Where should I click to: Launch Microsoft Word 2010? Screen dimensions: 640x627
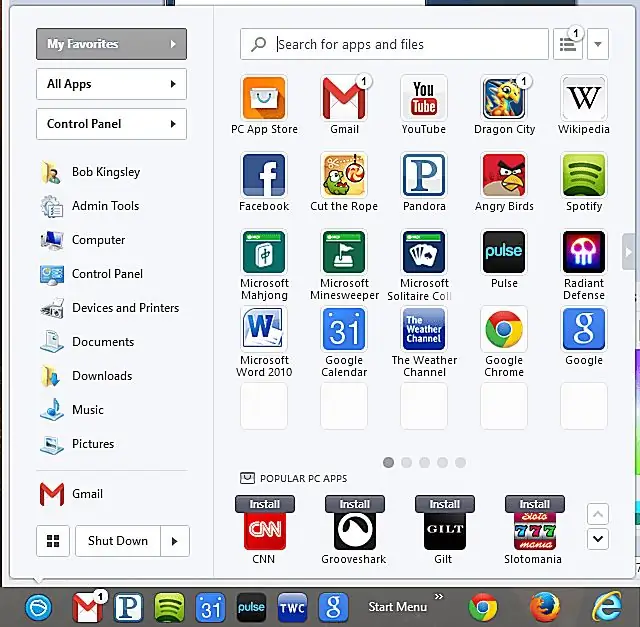[264, 329]
